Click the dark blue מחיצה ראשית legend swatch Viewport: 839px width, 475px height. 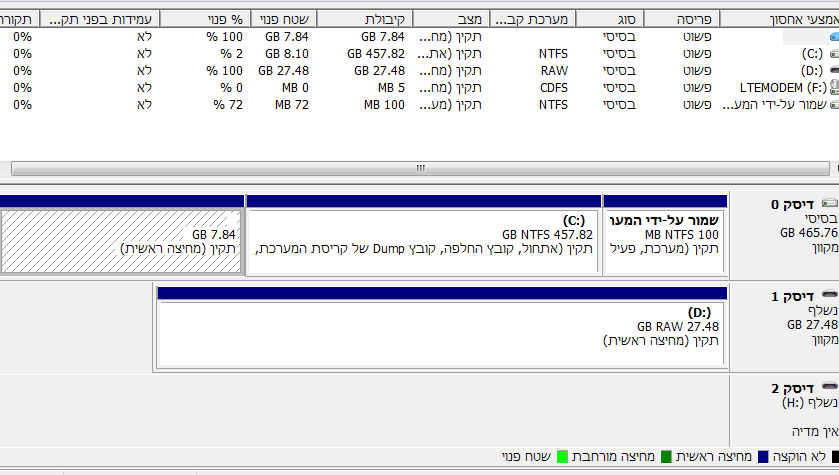763,457
